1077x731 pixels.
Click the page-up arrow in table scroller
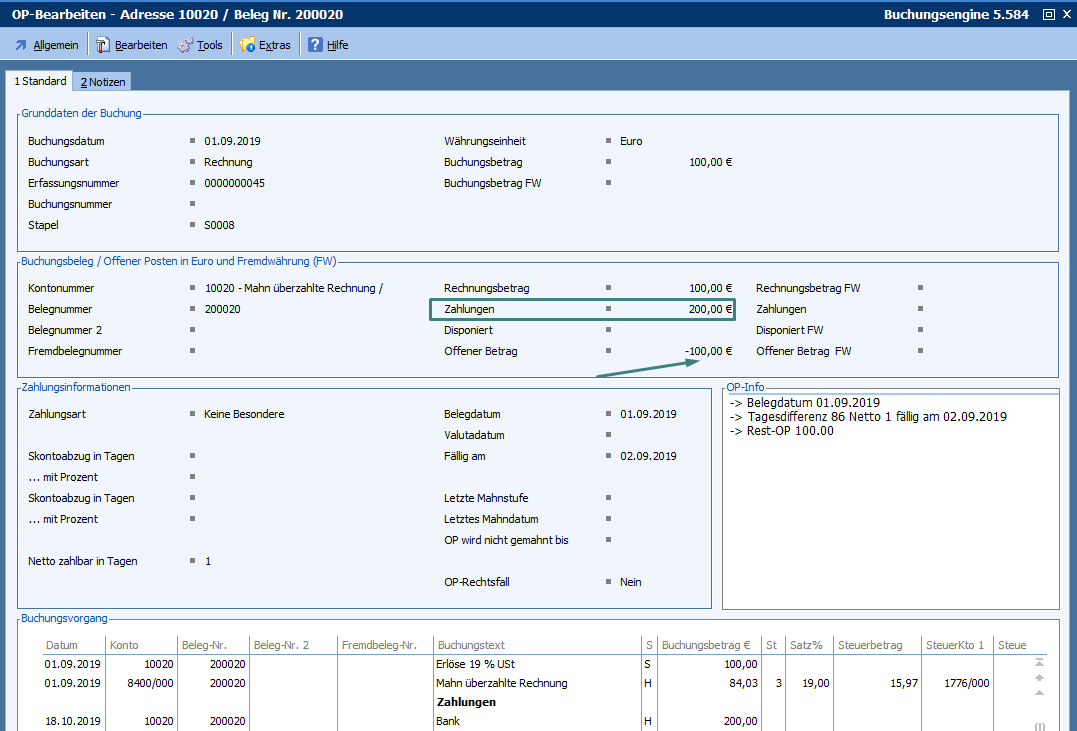(x=1040, y=678)
